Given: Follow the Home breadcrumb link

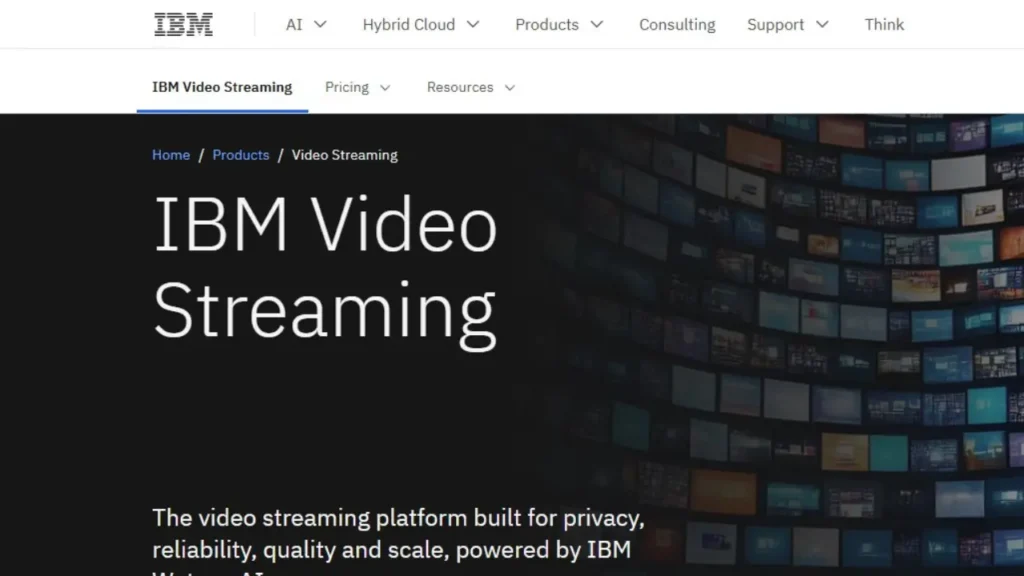Looking at the screenshot, I should coord(171,155).
